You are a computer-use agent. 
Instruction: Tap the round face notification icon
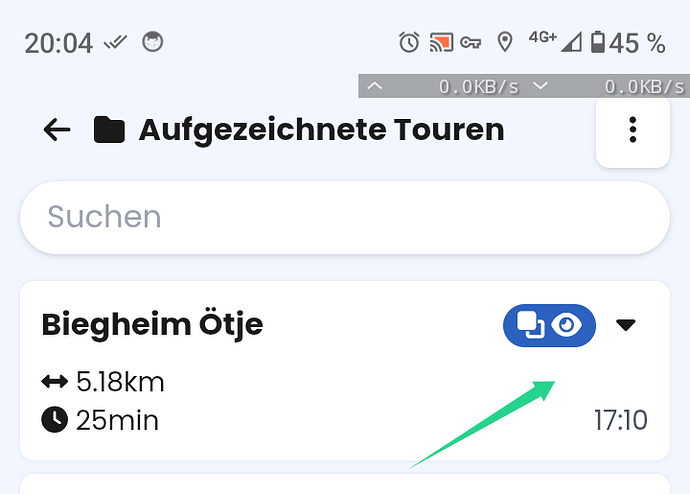click(x=152, y=42)
